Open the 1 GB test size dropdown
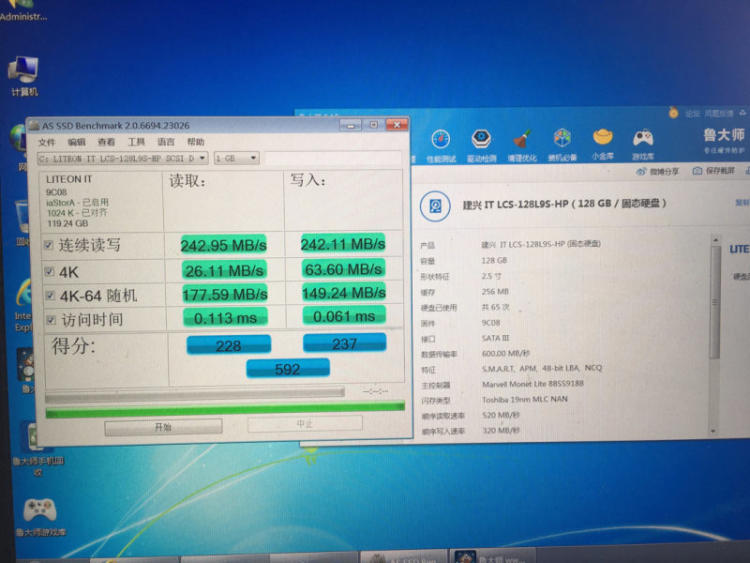The width and height of the screenshot is (750, 563). coord(236,158)
